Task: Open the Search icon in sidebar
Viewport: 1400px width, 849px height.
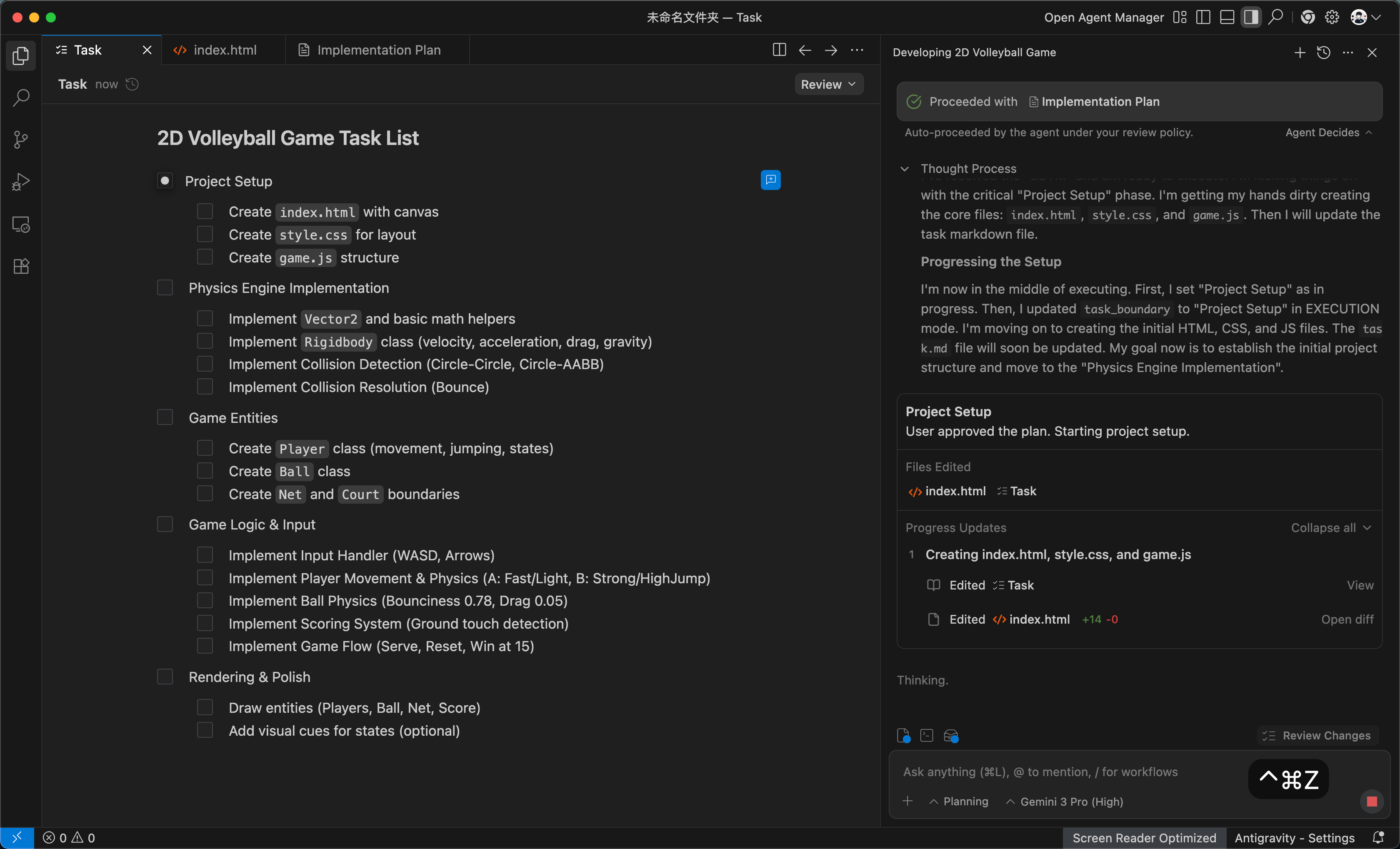Action: coord(20,97)
